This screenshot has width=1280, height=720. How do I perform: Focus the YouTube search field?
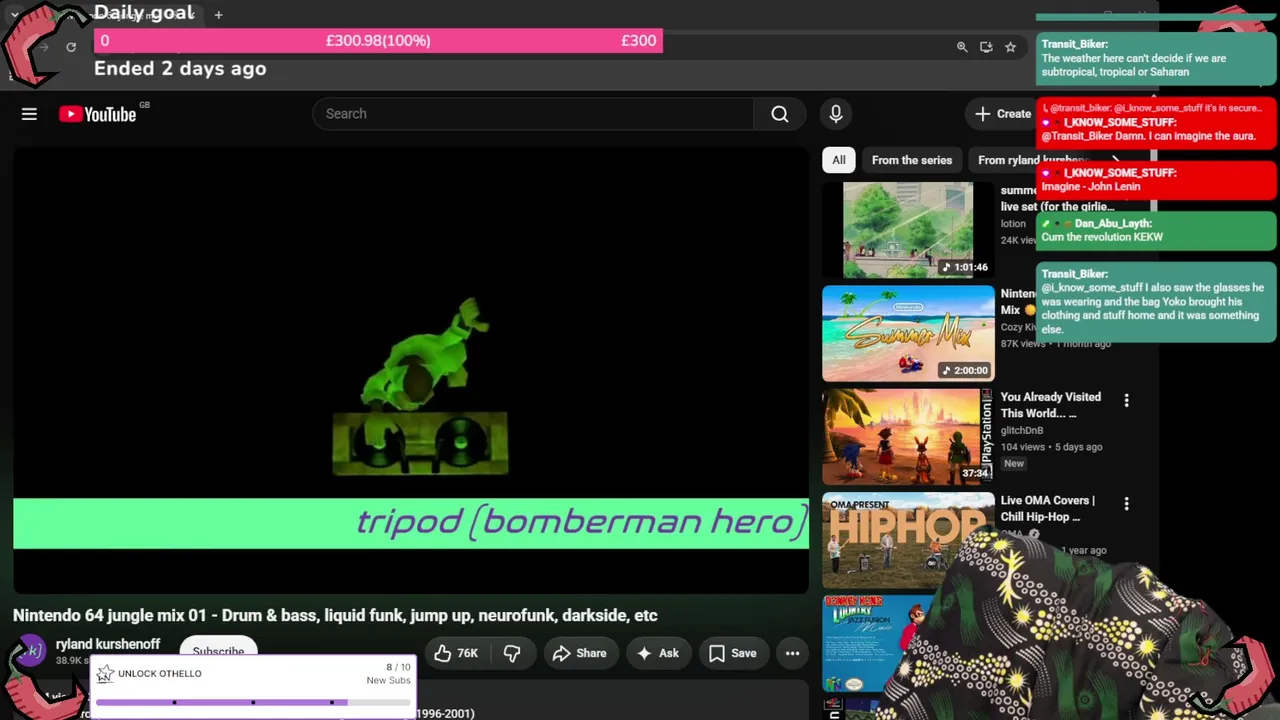click(x=533, y=114)
